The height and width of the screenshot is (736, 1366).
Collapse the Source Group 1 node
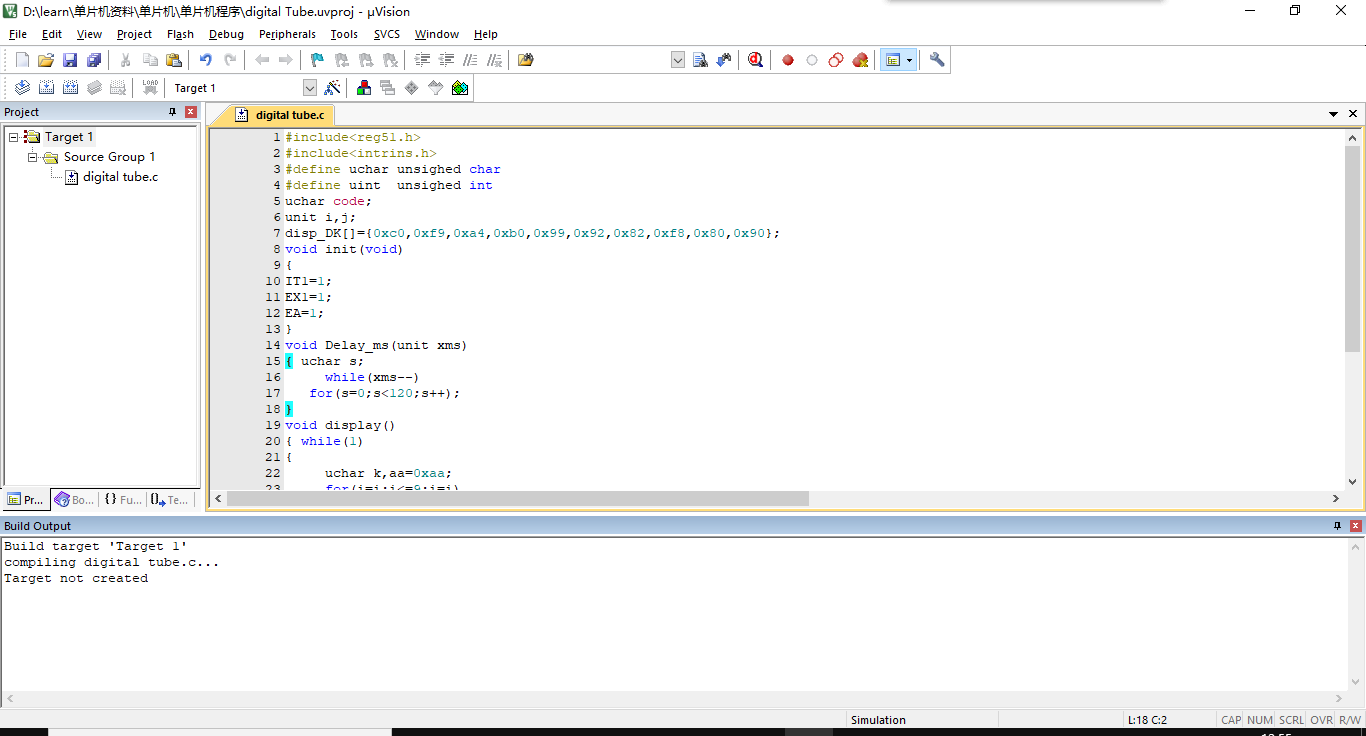(x=33, y=157)
